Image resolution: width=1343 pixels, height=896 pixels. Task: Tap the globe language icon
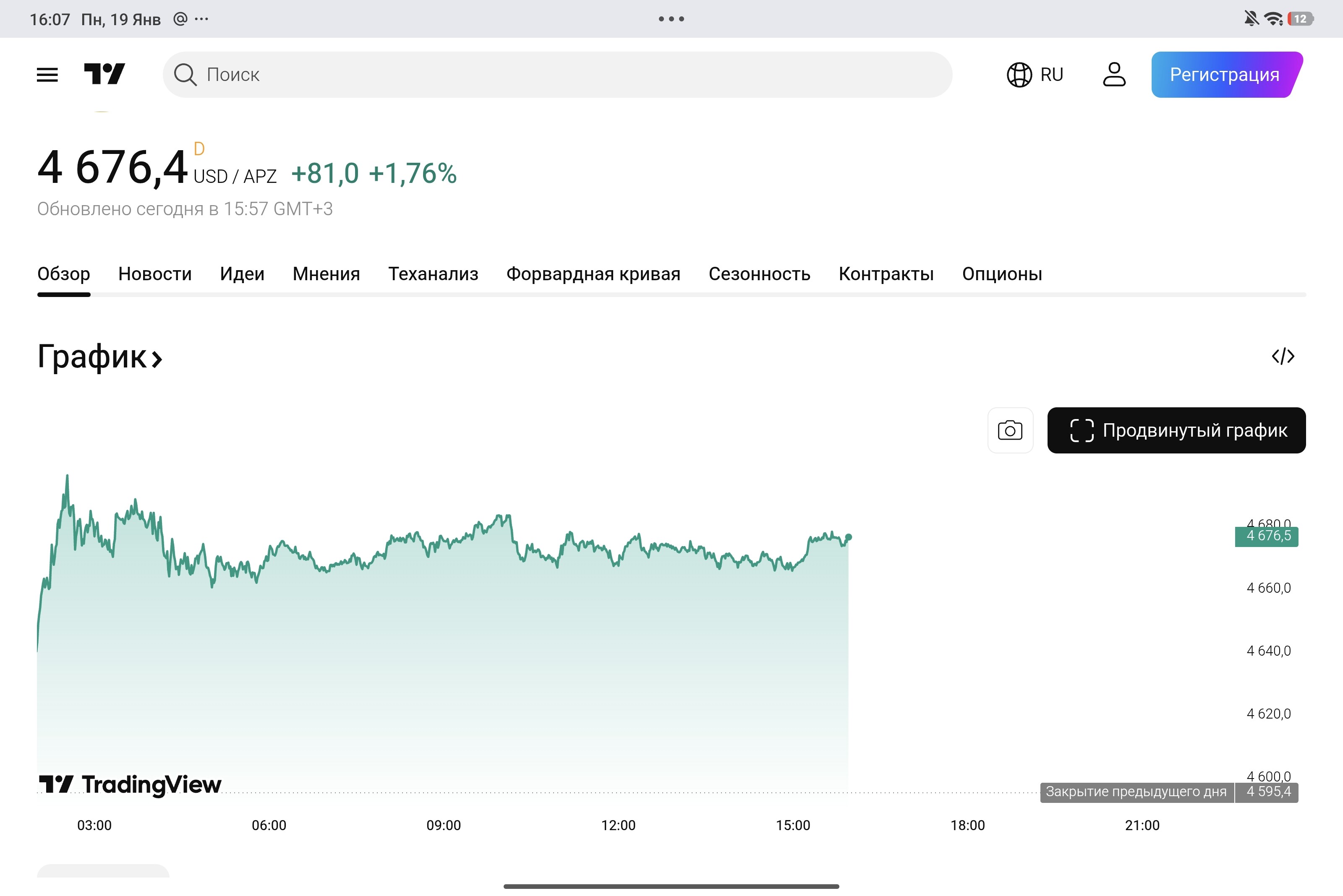point(1019,75)
